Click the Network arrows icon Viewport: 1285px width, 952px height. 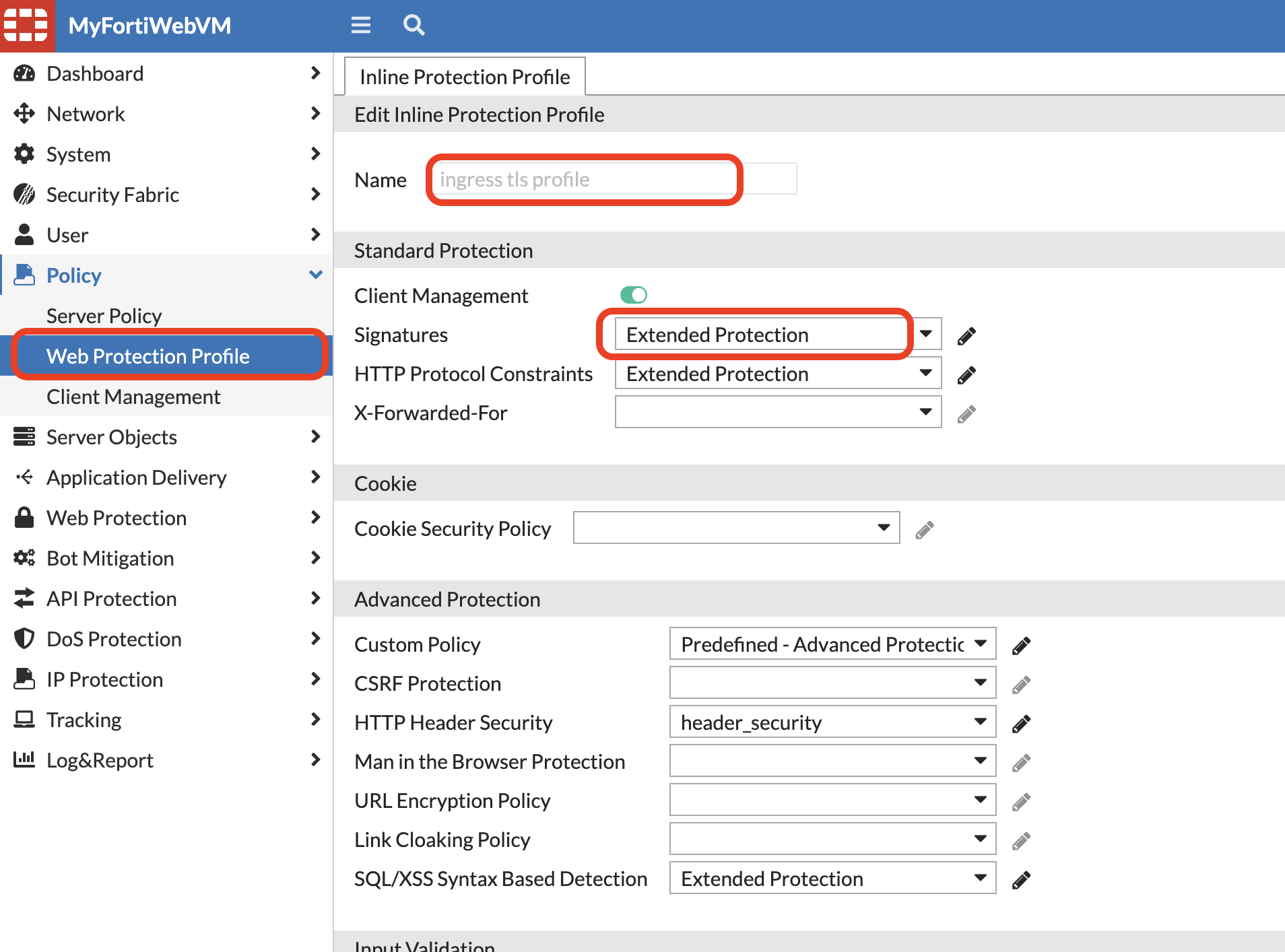click(x=24, y=114)
